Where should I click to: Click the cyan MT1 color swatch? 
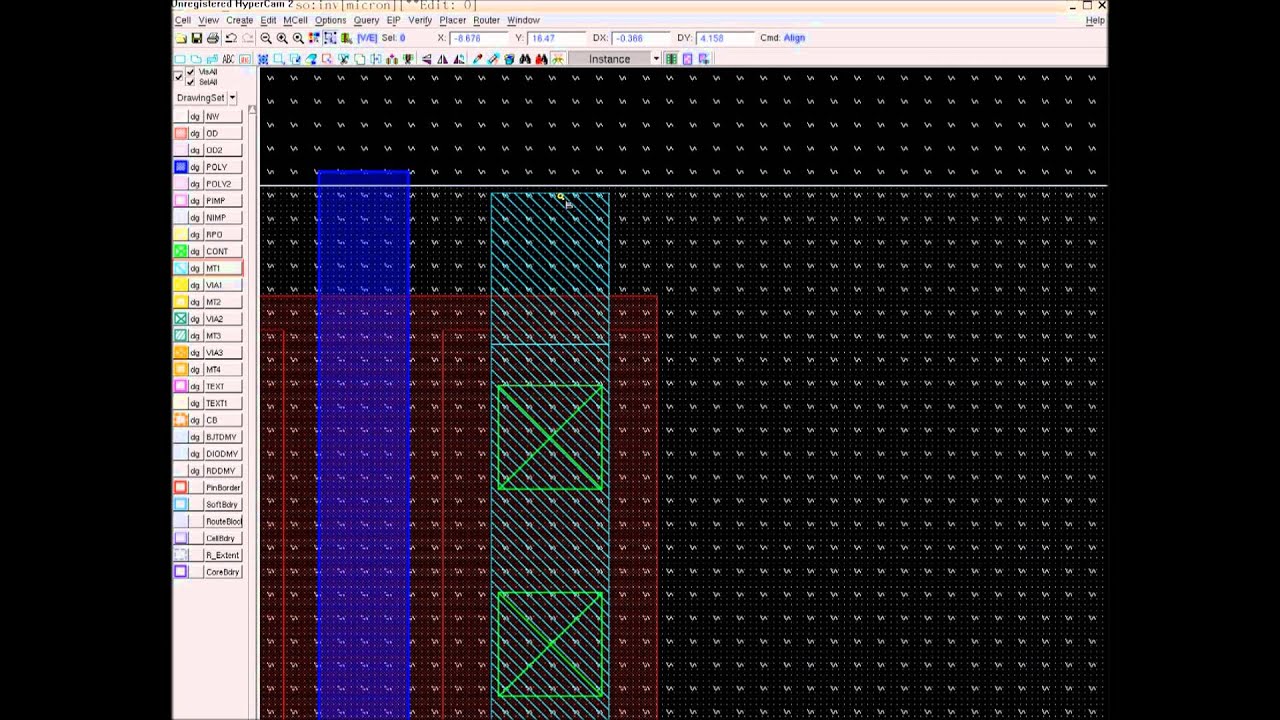coord(181,268)
